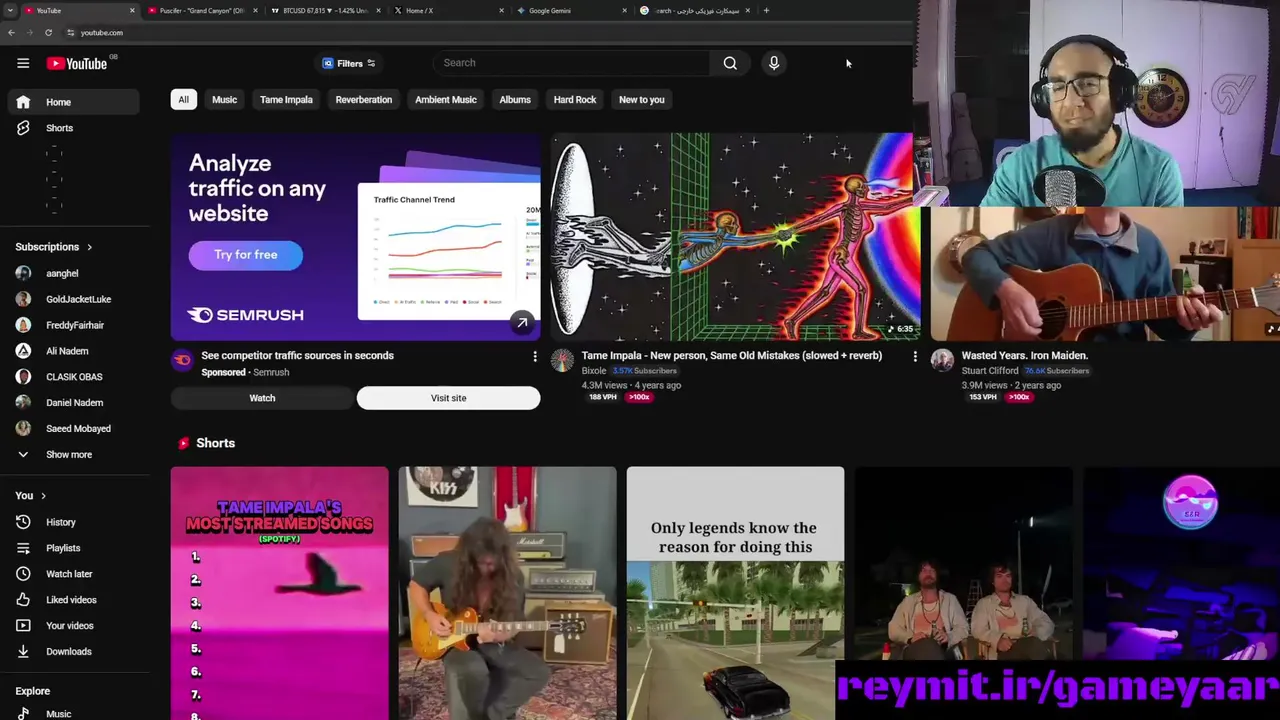Select the Tame Impala filter chip

tap(286, 100)
